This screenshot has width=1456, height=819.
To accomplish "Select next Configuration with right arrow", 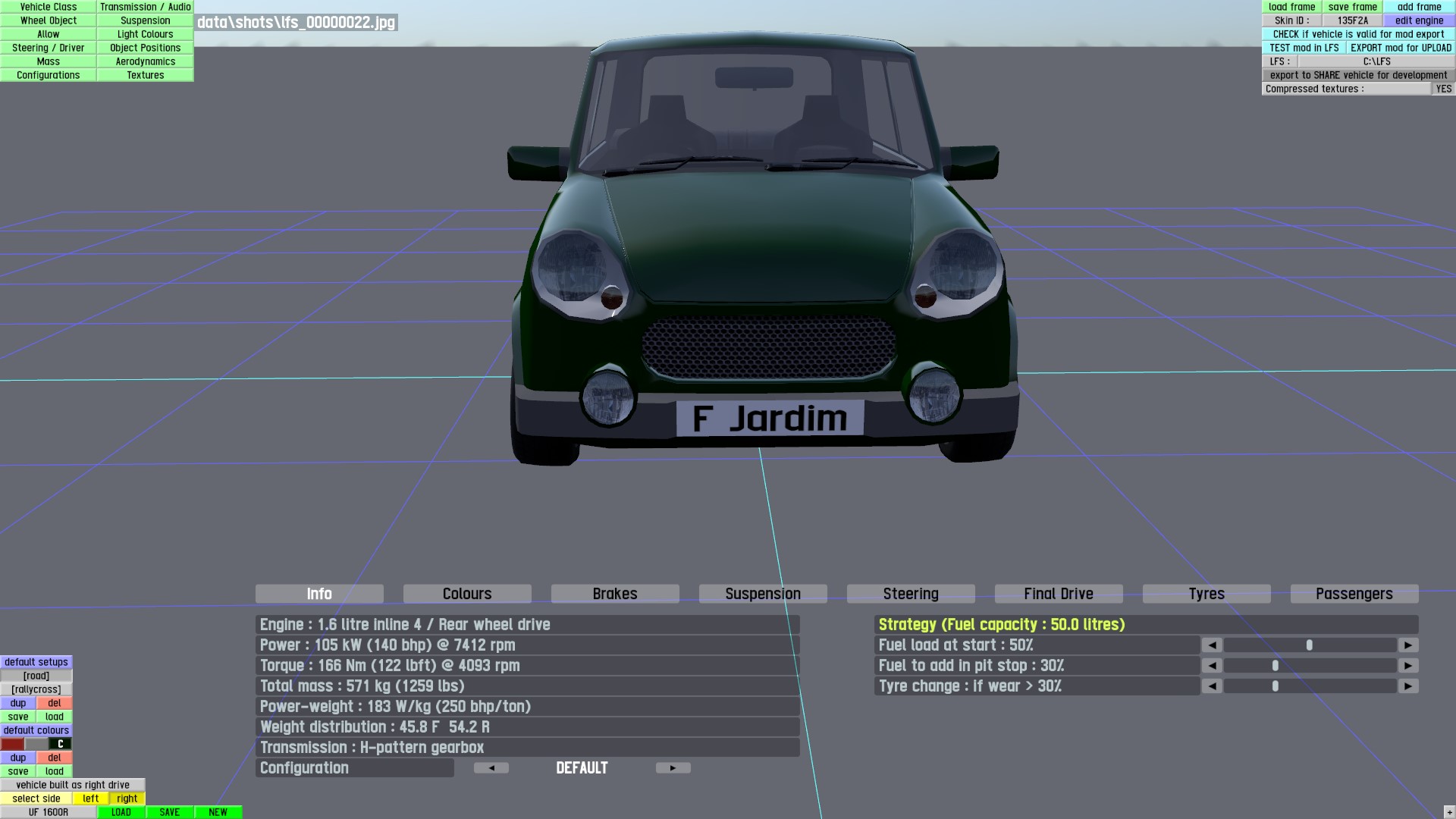I will (x=673, y=768).
